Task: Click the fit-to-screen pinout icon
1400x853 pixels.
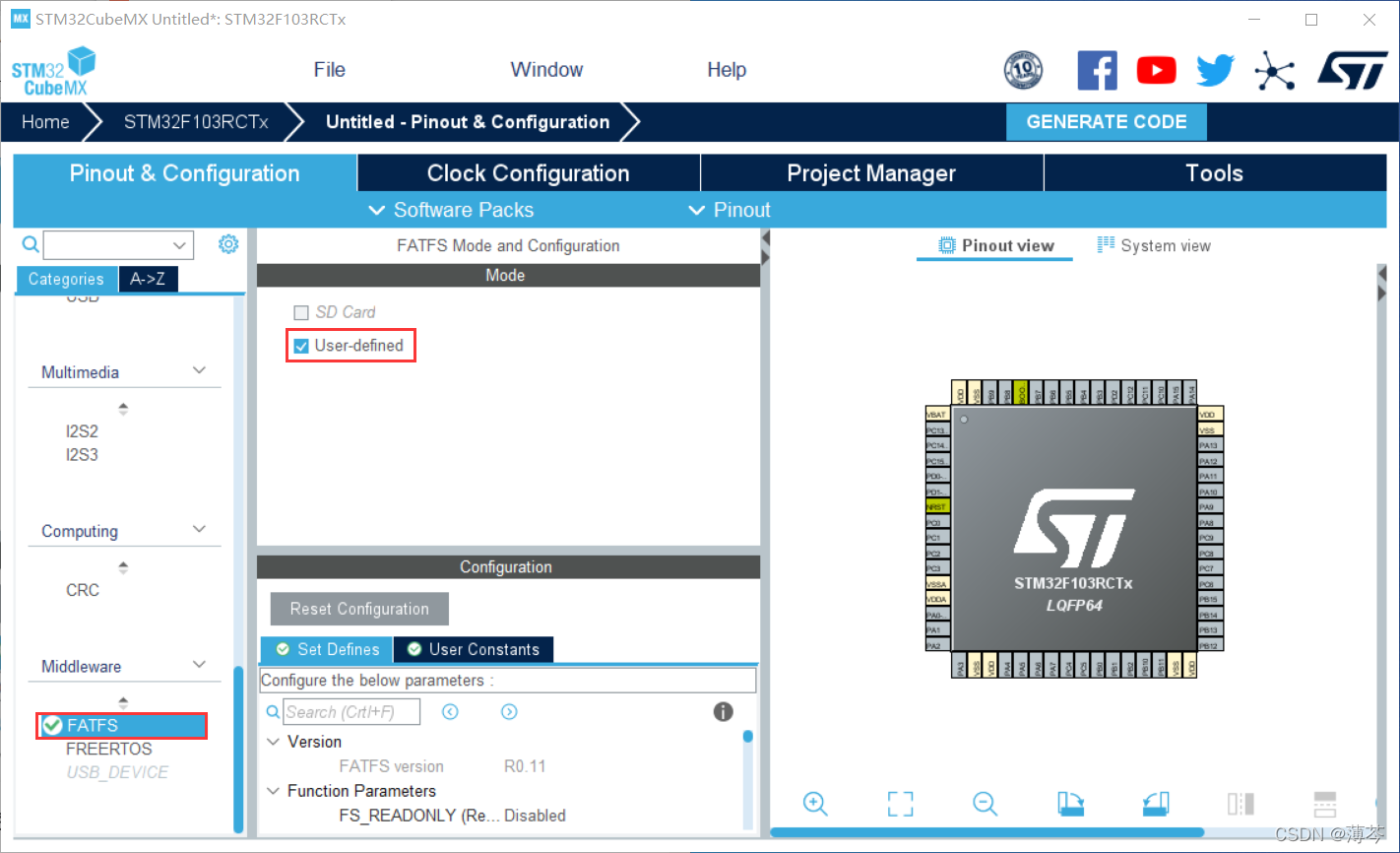Action: (900, 804)
